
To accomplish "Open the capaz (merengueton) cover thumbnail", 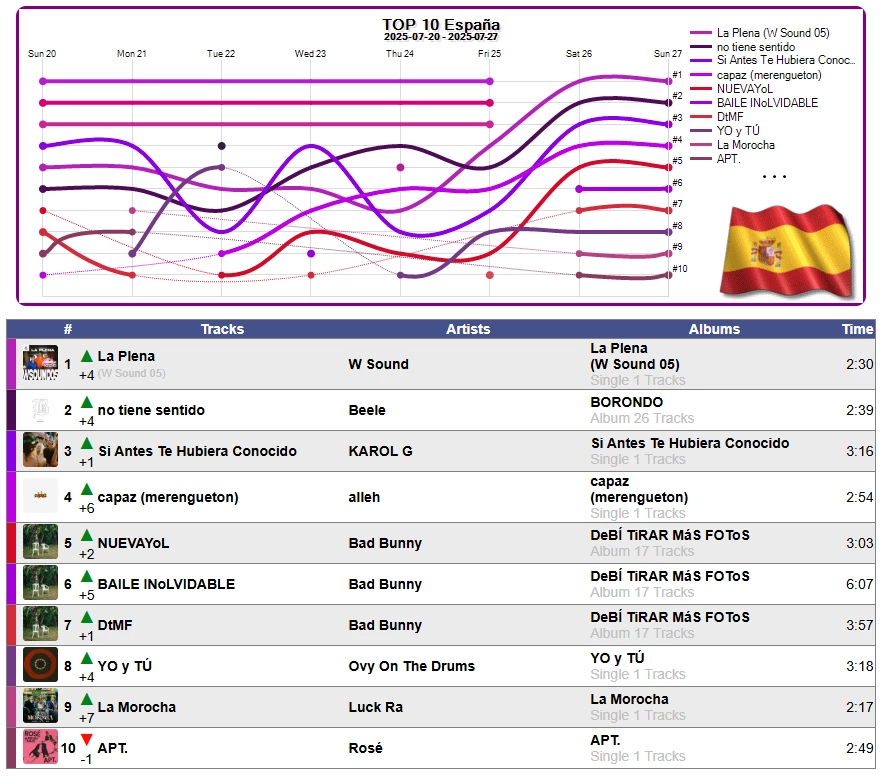I will [40, 495].
